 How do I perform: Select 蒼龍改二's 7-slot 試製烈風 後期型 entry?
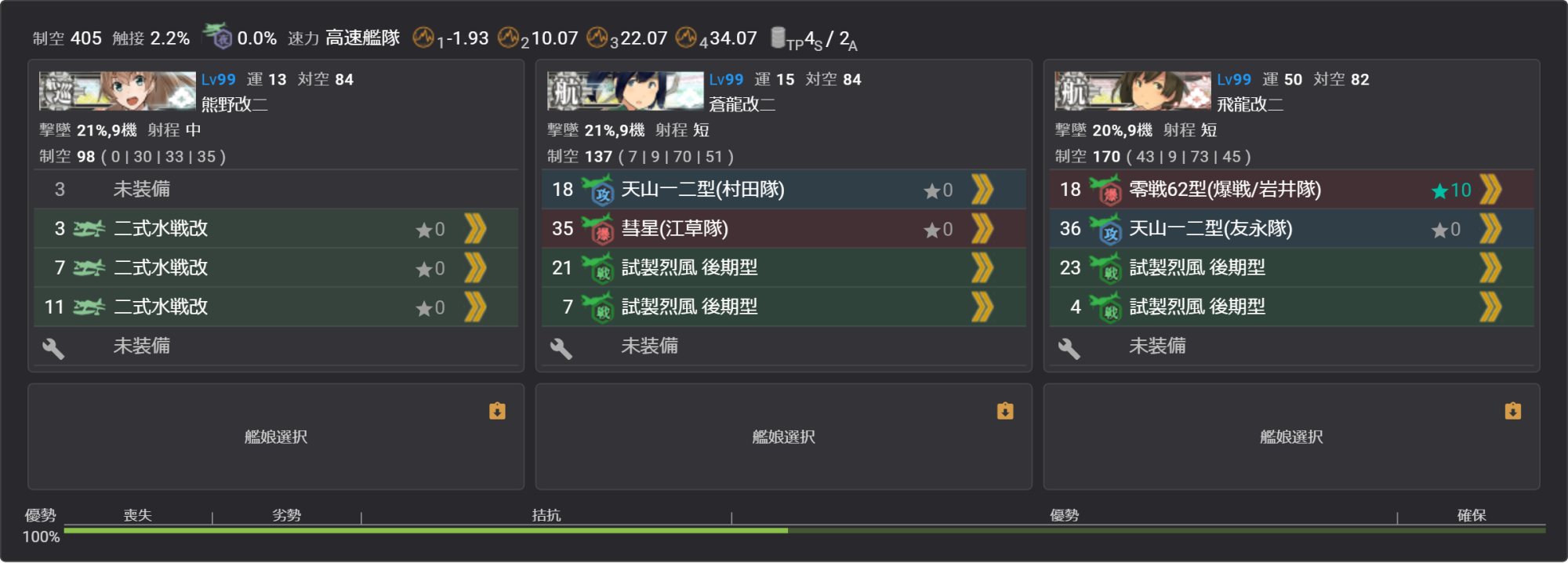(784, 307)
